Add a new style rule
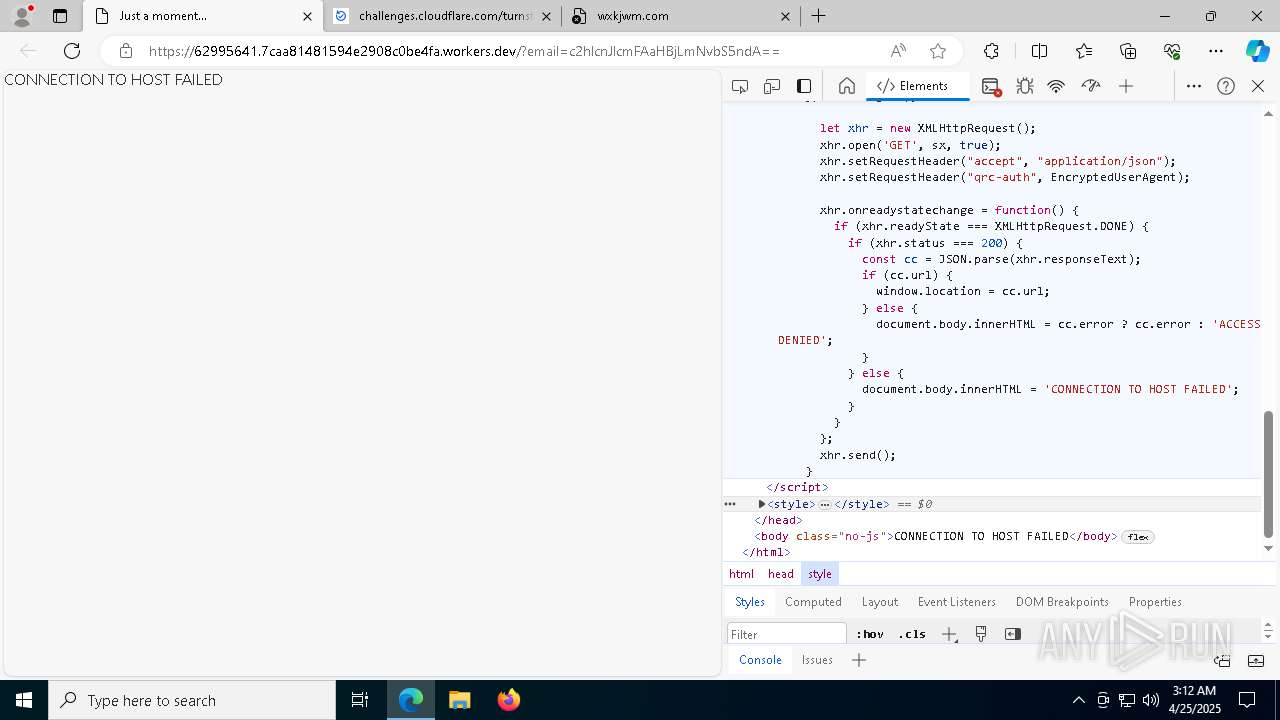 click(x=949, y=634)
